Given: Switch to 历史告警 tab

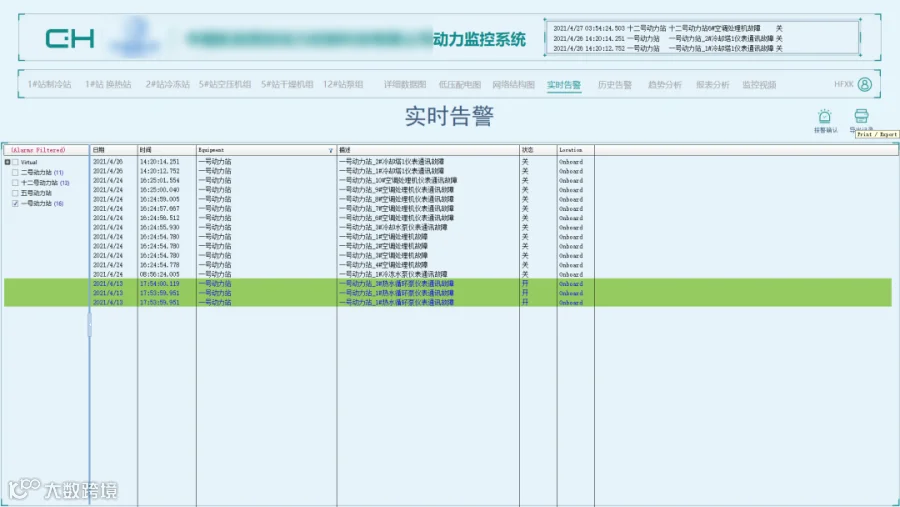Looking at the screenshot, I should pos(615,84).
